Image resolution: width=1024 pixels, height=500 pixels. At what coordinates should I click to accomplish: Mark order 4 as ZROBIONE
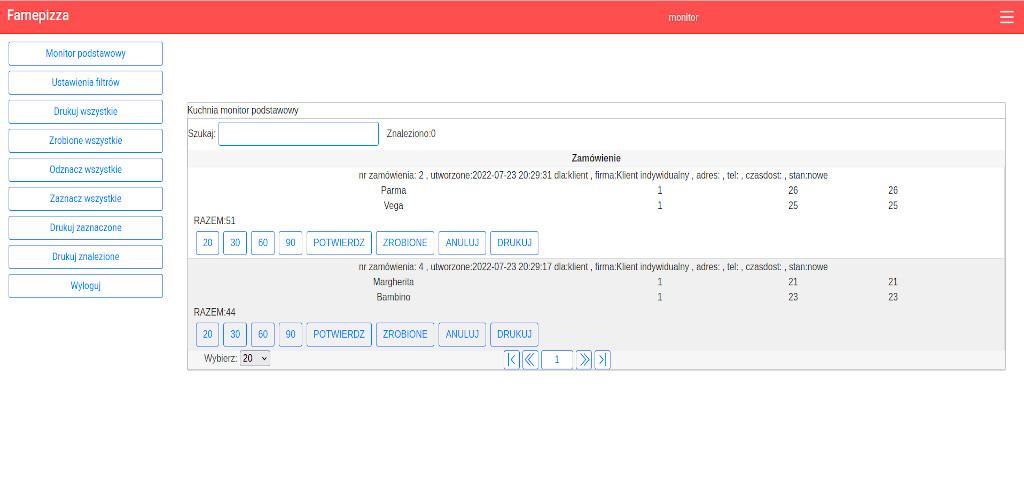coord(405,334)
